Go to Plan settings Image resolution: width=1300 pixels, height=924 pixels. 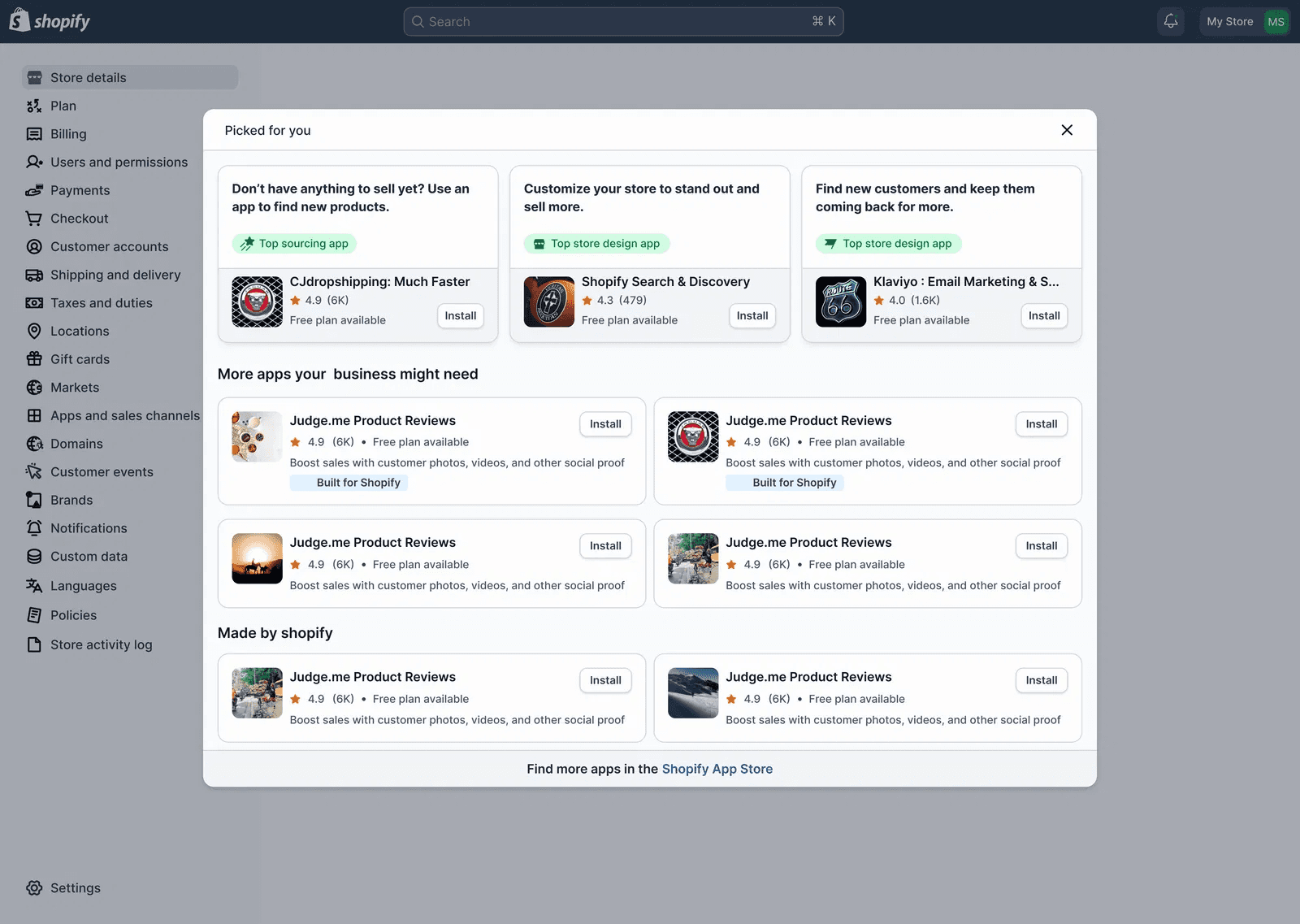(x=63, y=106)
